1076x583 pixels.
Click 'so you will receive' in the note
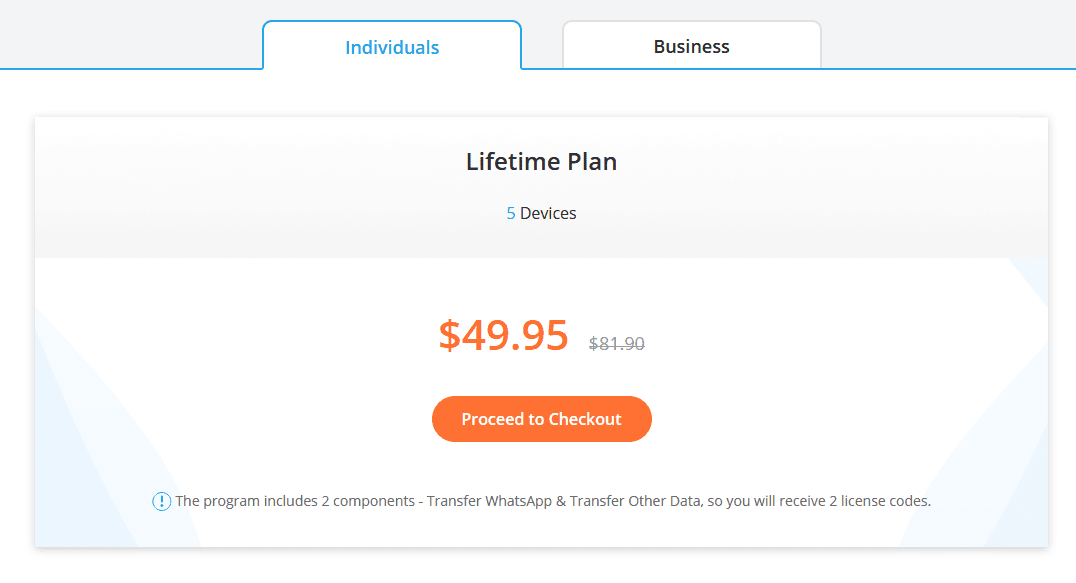pyautogui.click(x=765, y=501)
